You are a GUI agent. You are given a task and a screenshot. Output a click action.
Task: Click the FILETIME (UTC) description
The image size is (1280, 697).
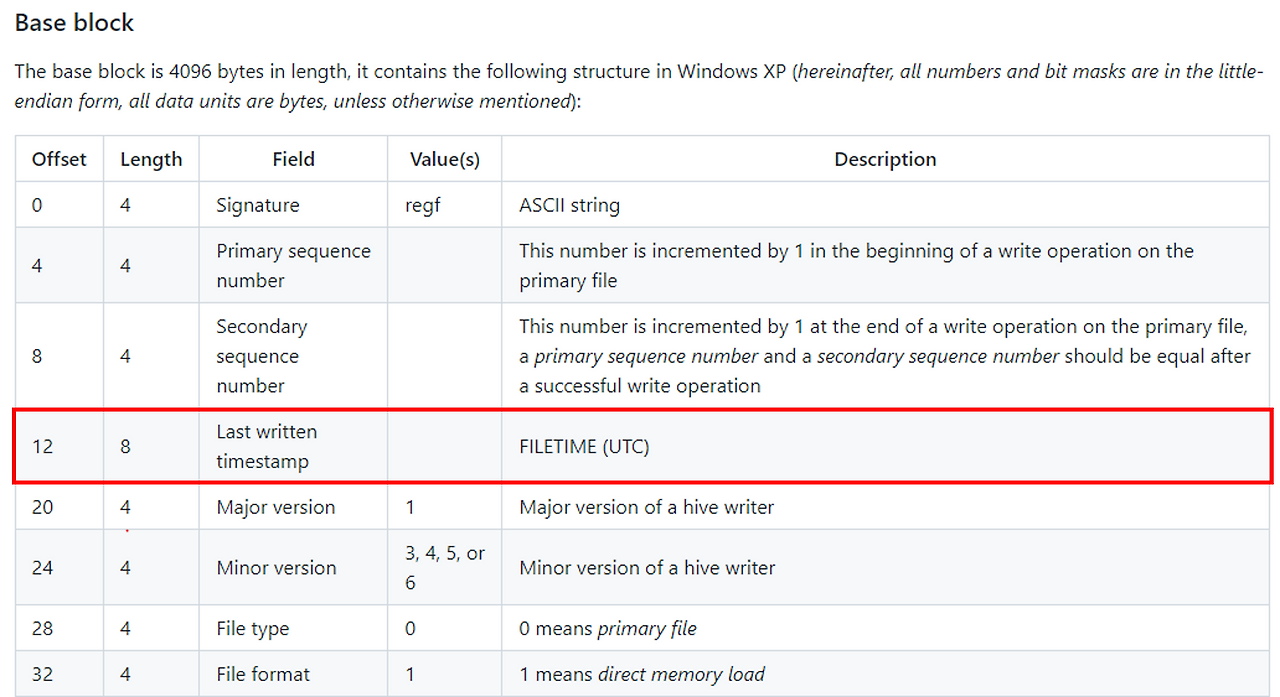pyautogui.click(x=584, y=447)
